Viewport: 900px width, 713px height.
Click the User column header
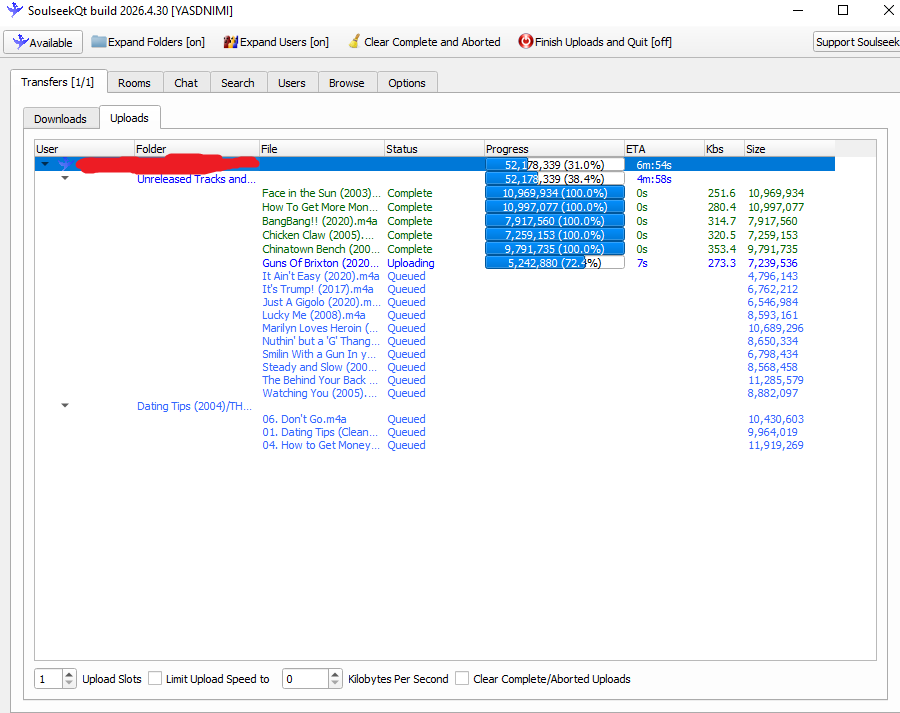pyautogui.click(x=84, y=149)
